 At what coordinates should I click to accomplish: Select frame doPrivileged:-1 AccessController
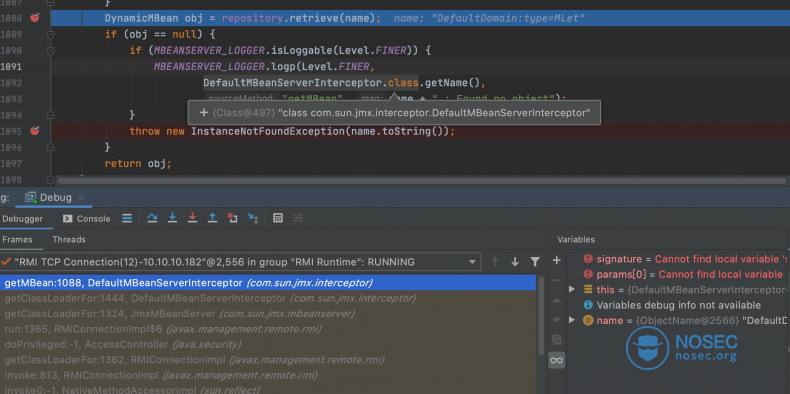coord(268,345)
